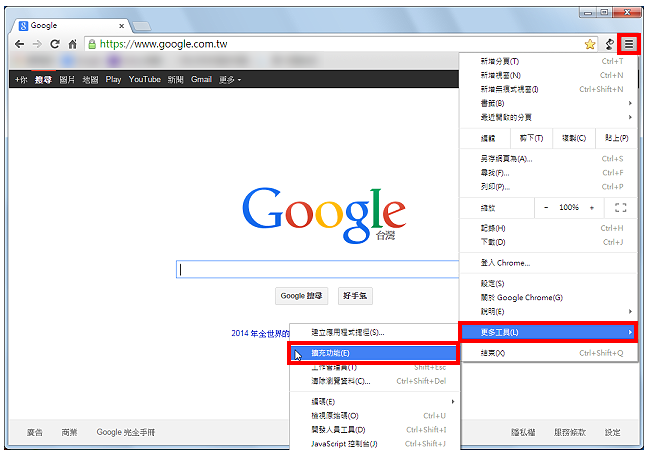Screen dimensions: 654x457
Task: Click the 廣告 footer link
Action: (35, 432)
